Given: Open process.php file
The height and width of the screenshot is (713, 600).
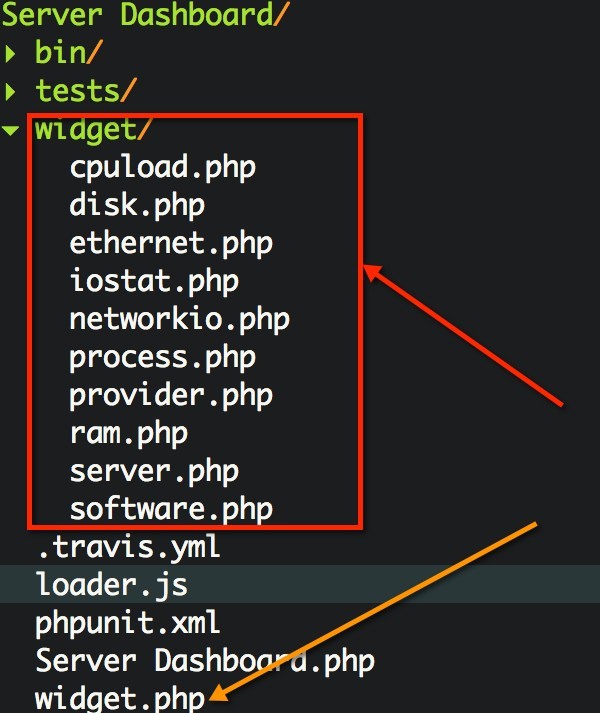Looking at the screenshot, I should pos(163,358).
